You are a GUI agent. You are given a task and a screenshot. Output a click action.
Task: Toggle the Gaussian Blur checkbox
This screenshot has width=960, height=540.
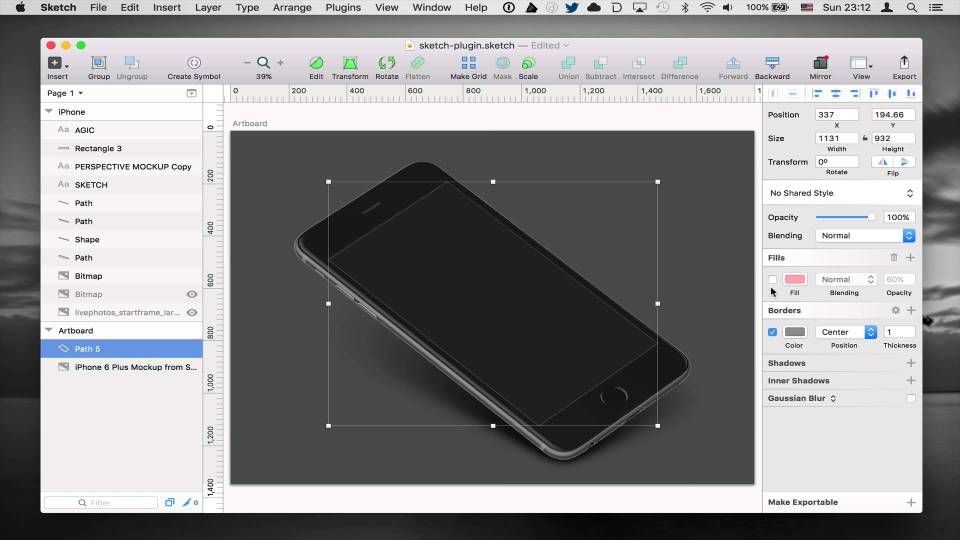(910, 398)
